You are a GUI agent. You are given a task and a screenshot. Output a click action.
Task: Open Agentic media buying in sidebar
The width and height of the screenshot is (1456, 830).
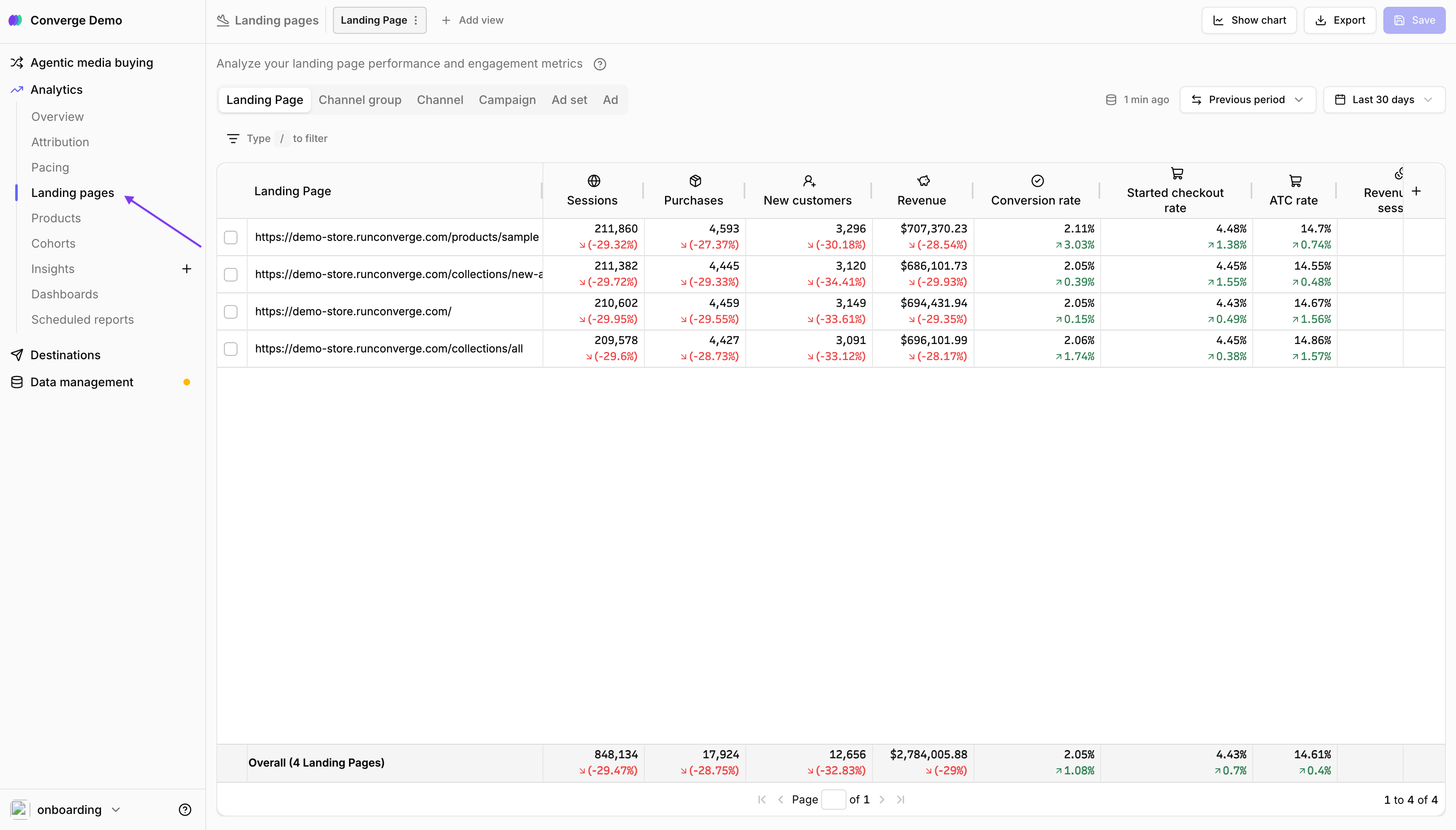[x=92, y=63]
